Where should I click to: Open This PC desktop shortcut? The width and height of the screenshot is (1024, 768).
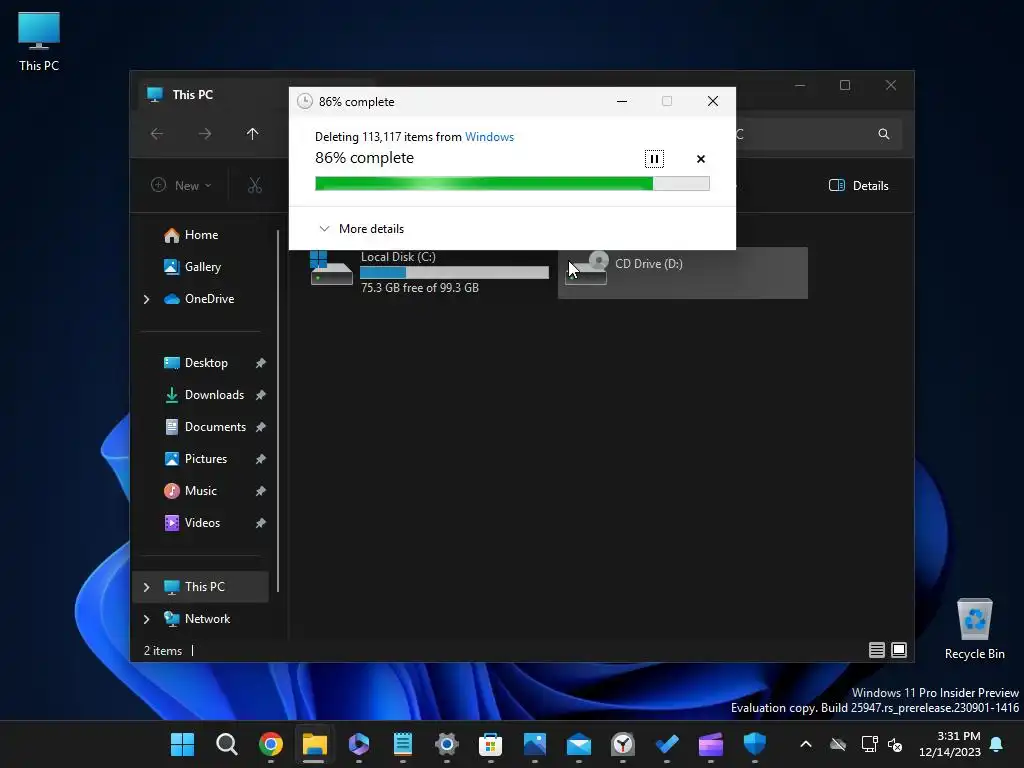pyautogui.click(x=39, y=42)
